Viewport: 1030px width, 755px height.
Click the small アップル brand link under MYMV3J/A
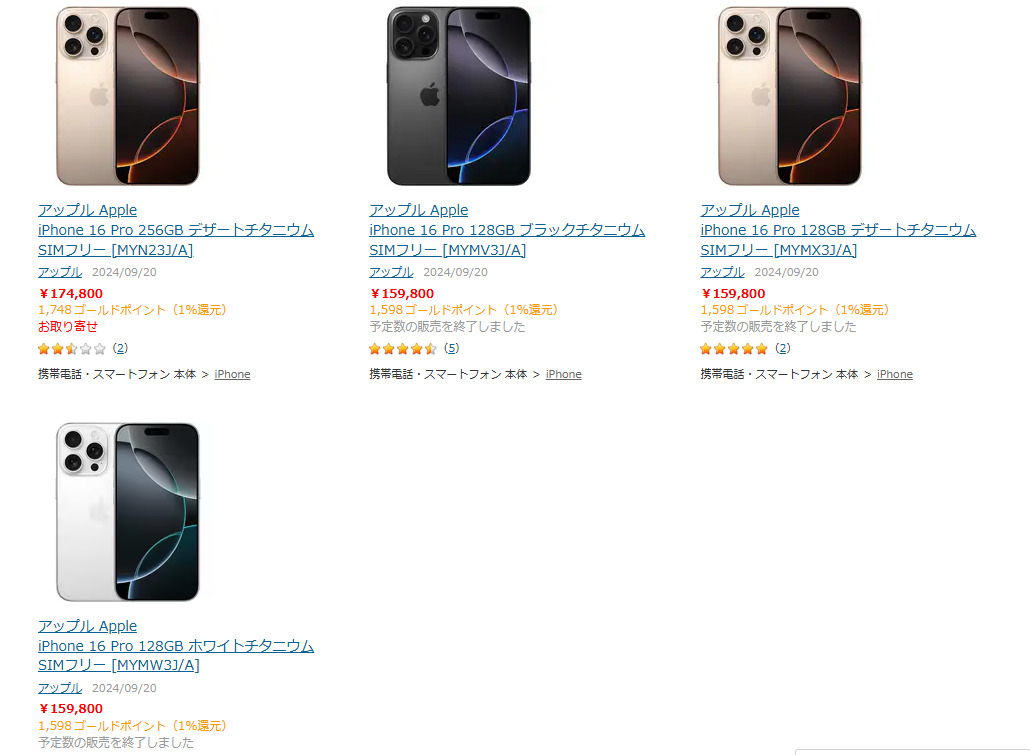pyautogui.click(x=391, y=272)
